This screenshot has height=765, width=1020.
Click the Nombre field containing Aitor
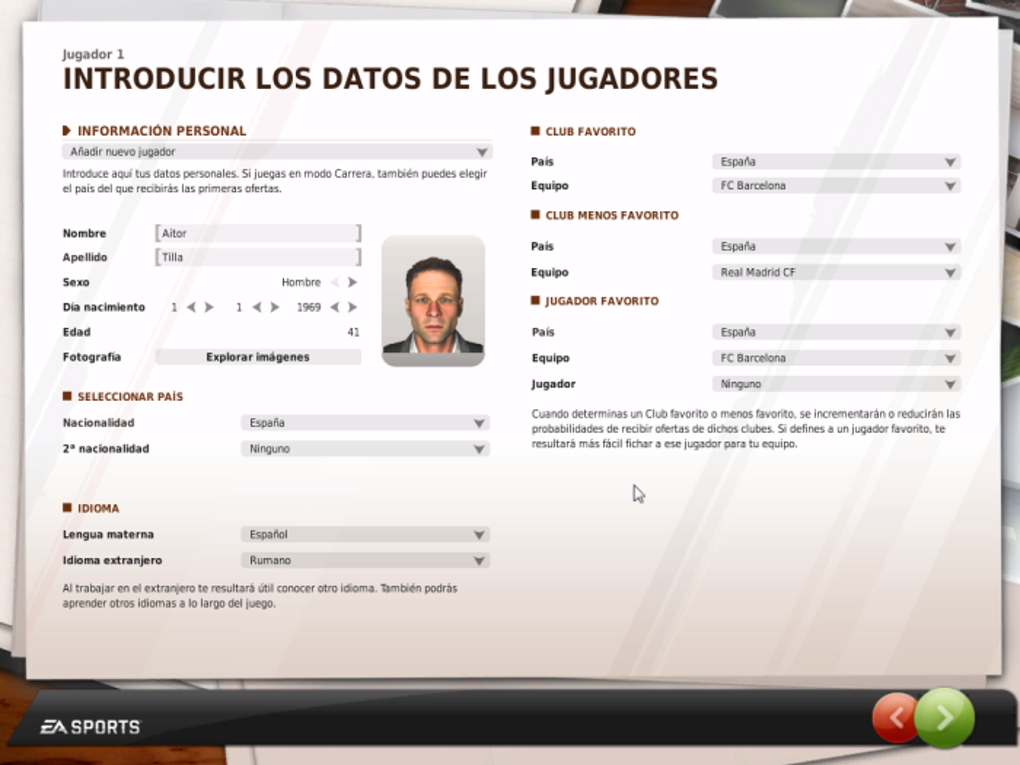tap(258, 234)
